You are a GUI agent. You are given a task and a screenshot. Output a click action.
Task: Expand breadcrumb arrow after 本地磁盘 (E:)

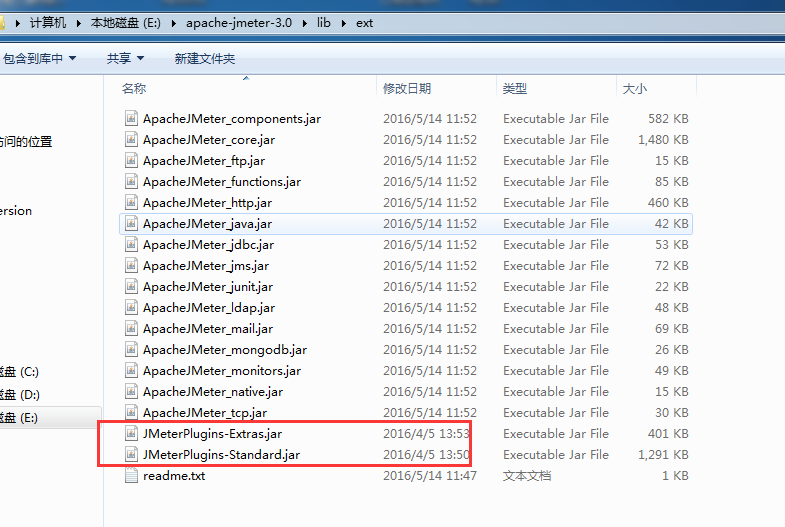click(174, 23)
